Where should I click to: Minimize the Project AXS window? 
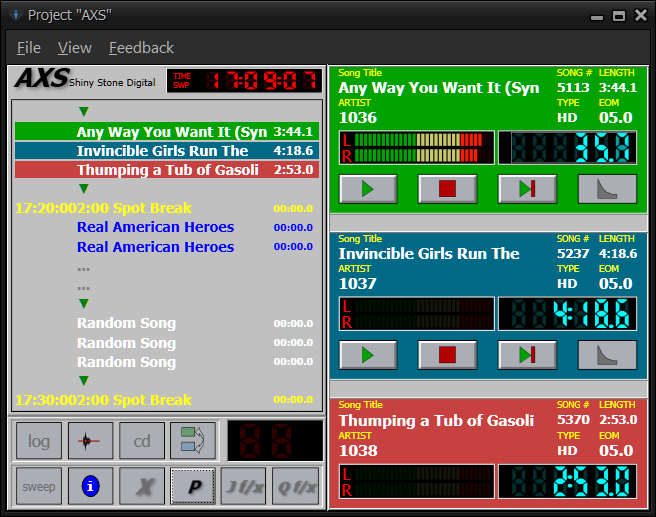click(597, 17)
